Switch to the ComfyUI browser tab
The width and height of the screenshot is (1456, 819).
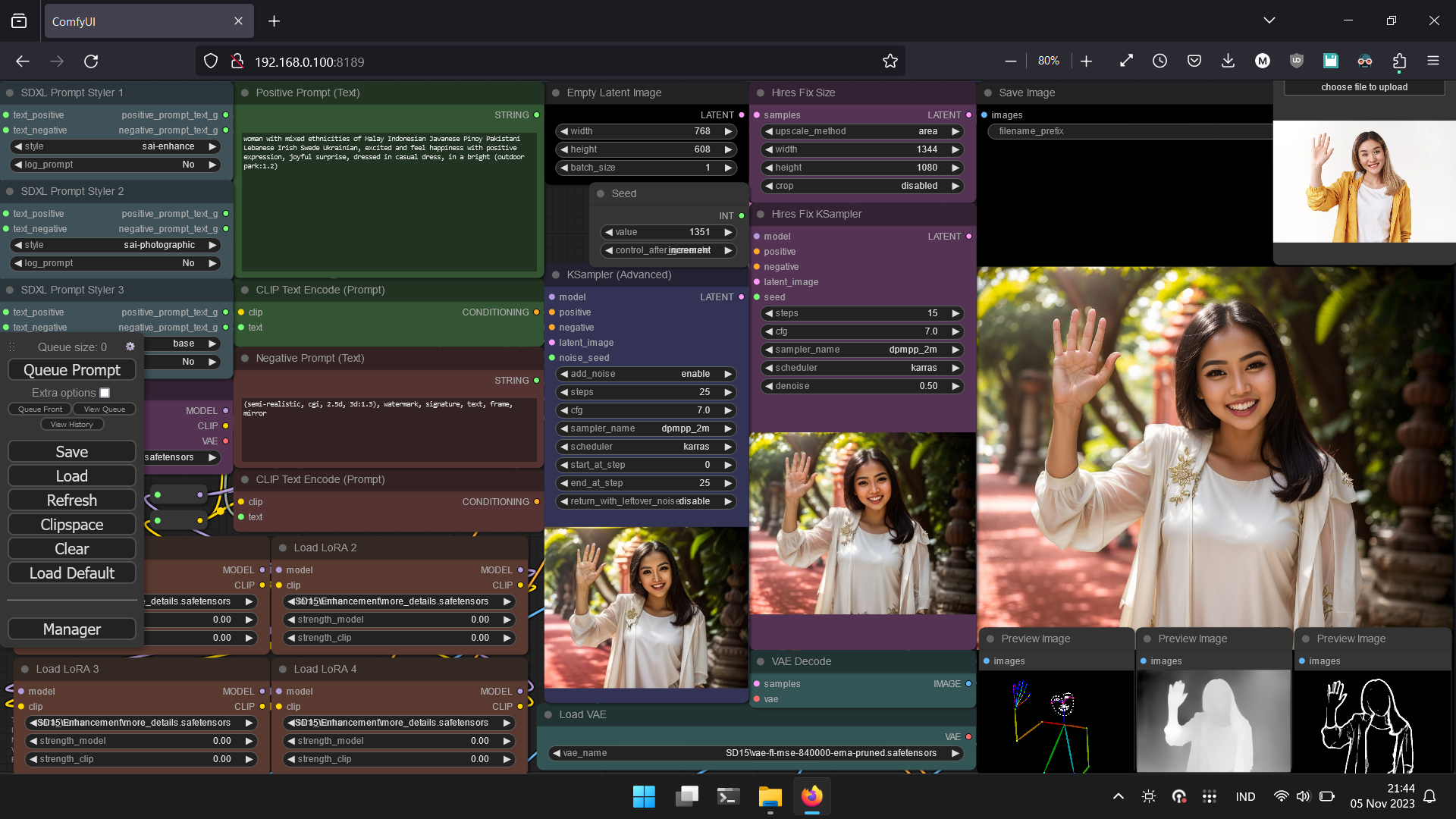tap(149, 21)
